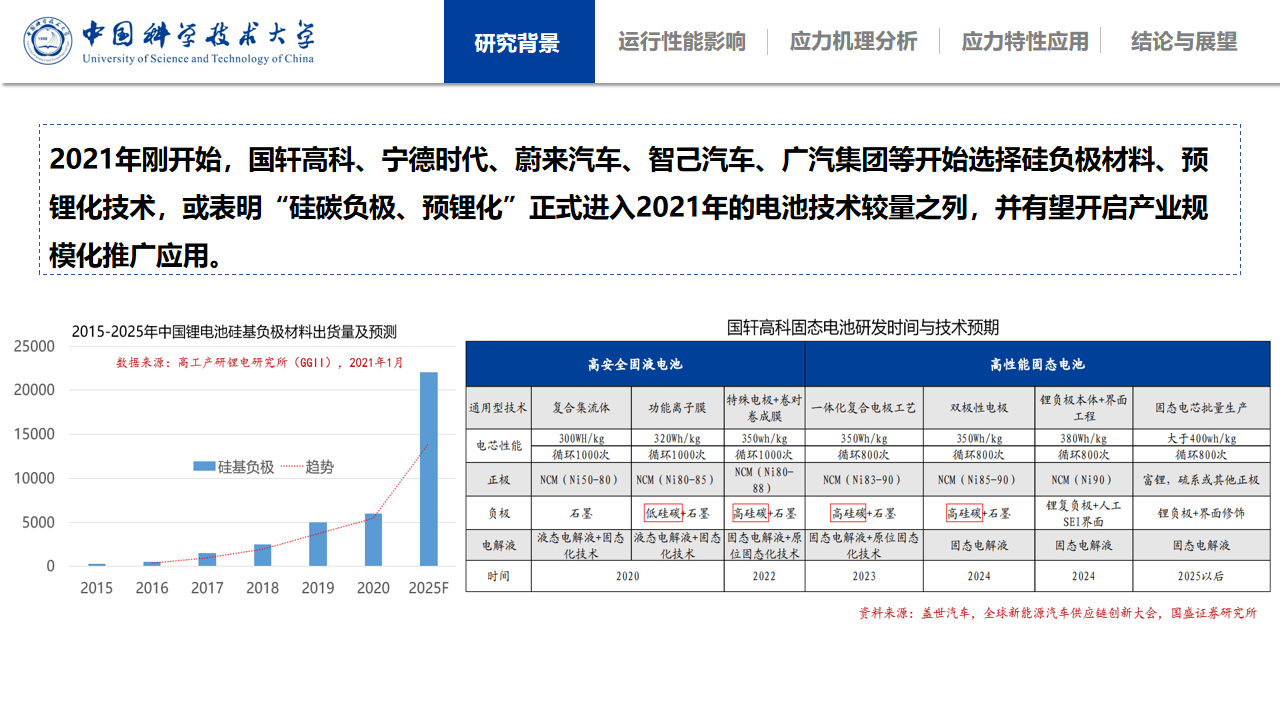Click the '高性能固态电池' table header
The height and width of the screenshot is (720, 1280).
1037,364
